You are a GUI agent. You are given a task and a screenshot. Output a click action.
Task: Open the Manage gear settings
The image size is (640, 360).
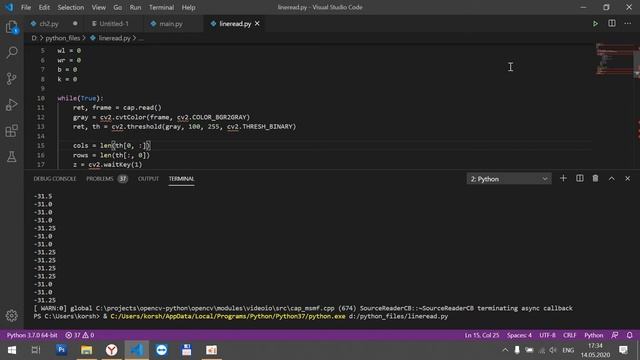12,315
